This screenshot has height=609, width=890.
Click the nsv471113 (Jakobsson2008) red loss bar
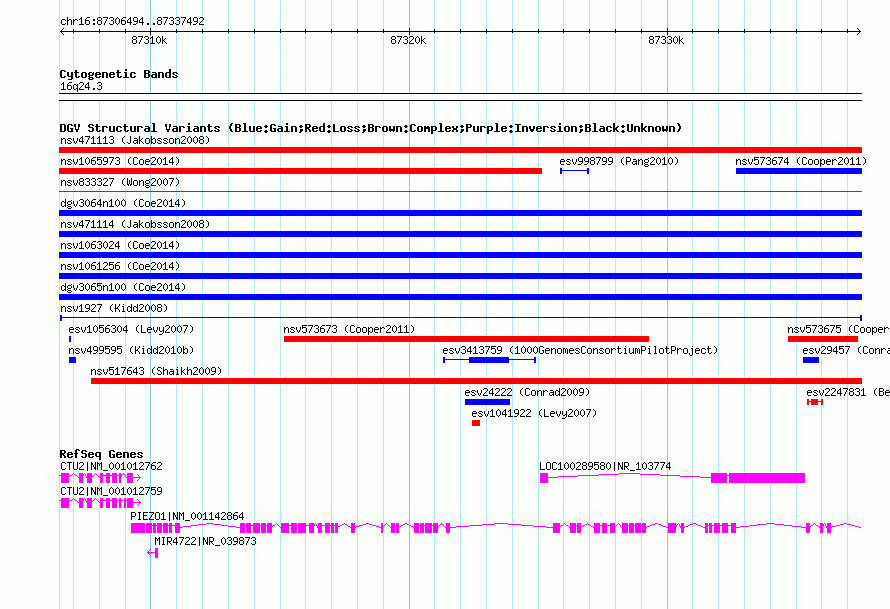point(460,150)
